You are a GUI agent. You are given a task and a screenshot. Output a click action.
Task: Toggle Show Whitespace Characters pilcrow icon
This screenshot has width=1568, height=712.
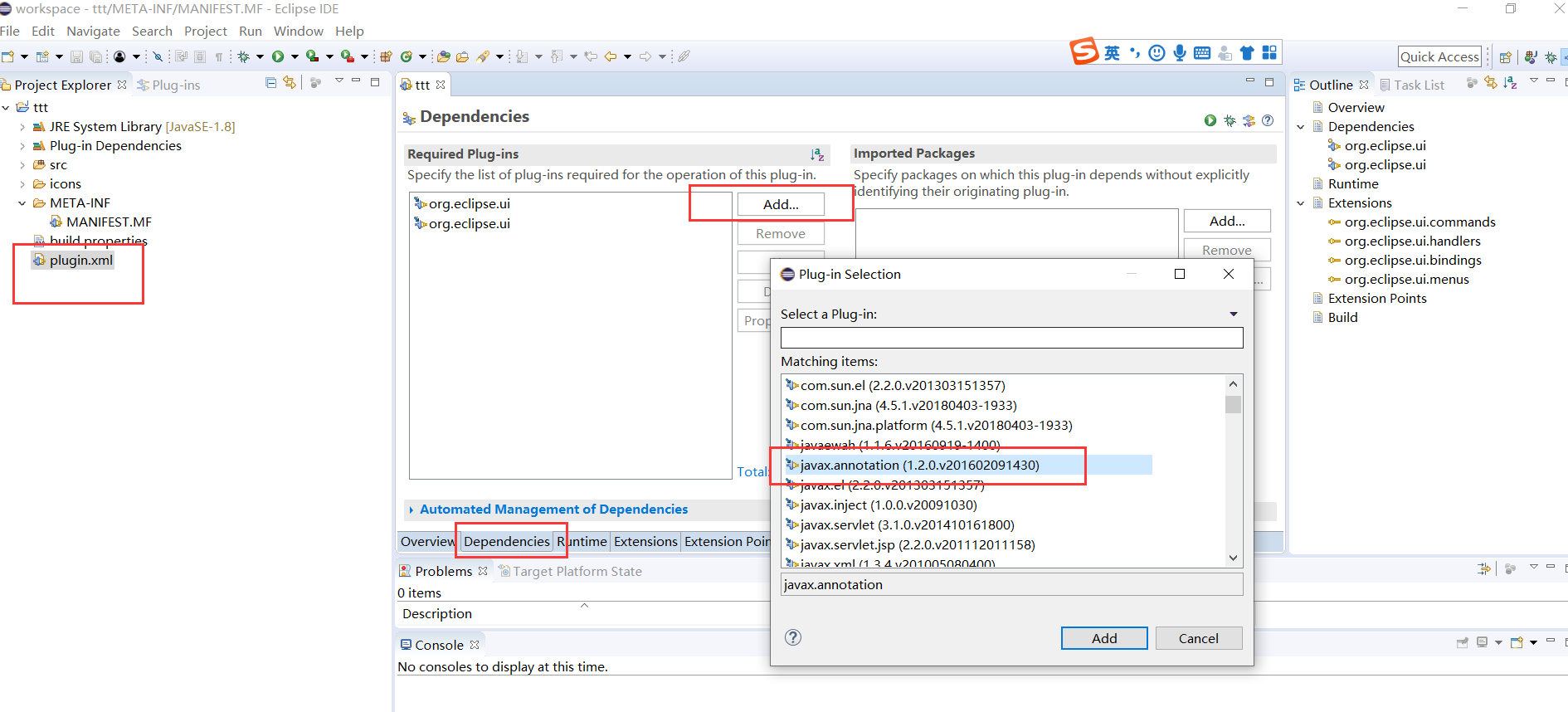point(219,56)
